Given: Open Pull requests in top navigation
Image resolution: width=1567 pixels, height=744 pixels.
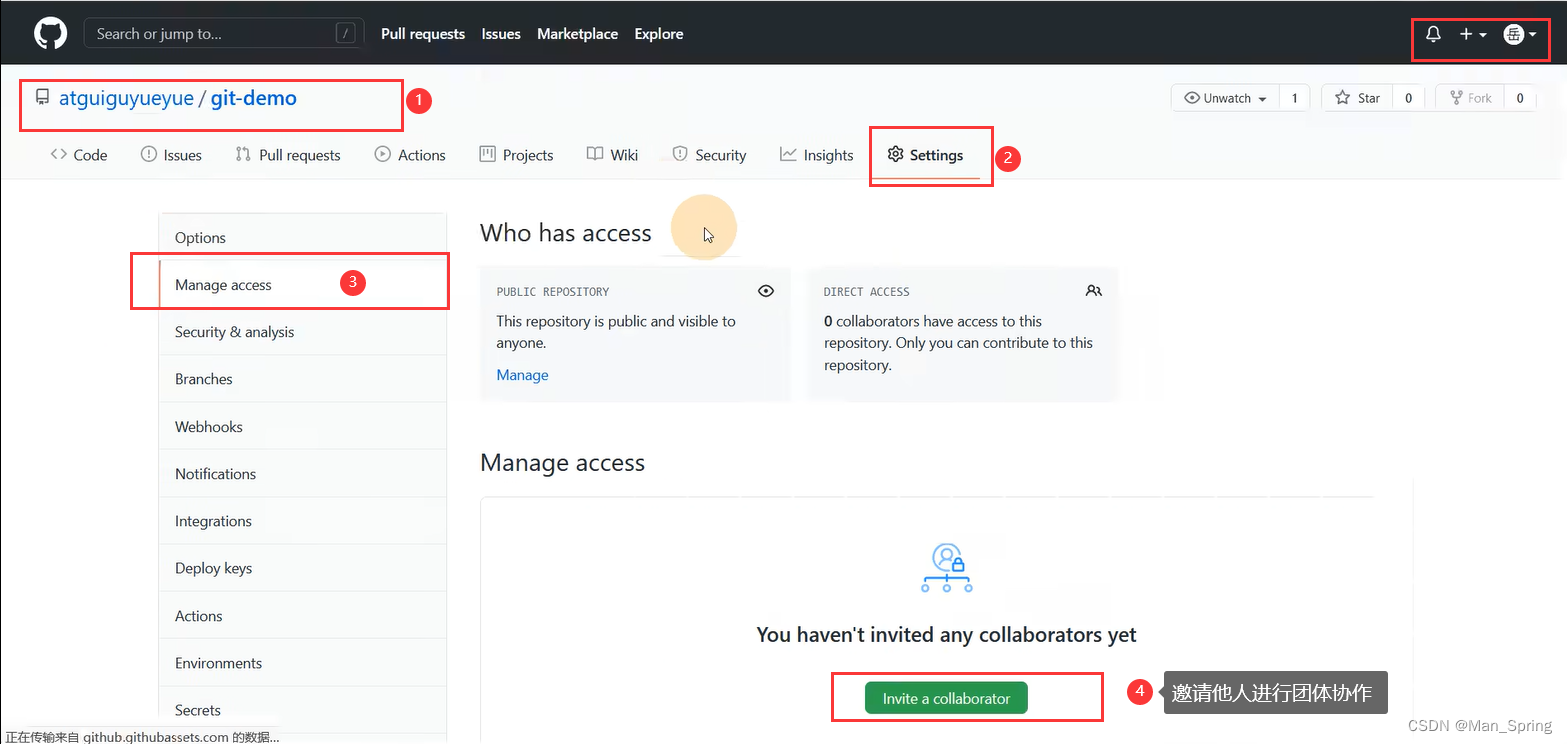Looking at the screenshot, I should click(423, 34).
